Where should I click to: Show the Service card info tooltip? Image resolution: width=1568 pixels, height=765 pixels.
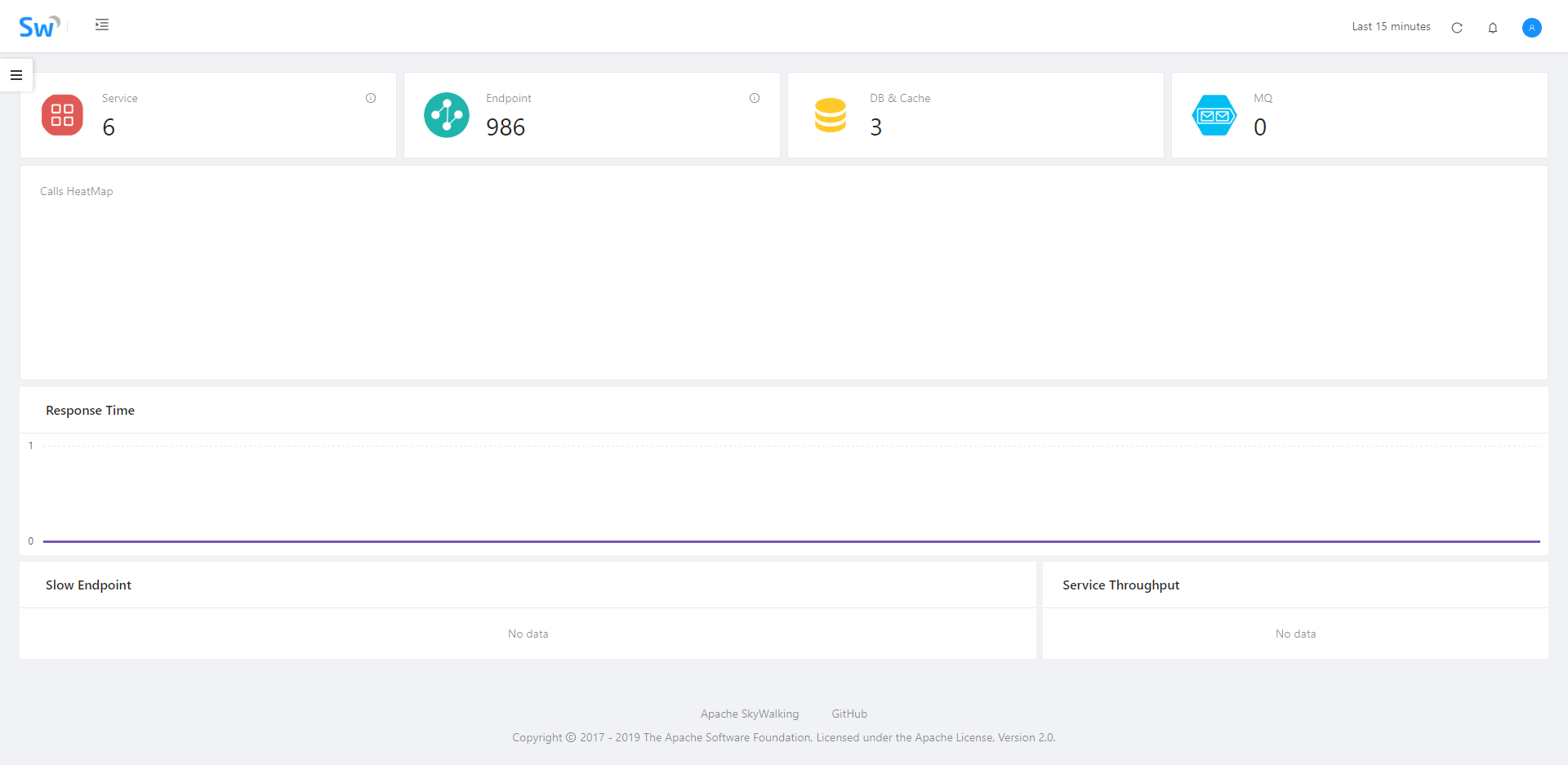coord(371,98)
